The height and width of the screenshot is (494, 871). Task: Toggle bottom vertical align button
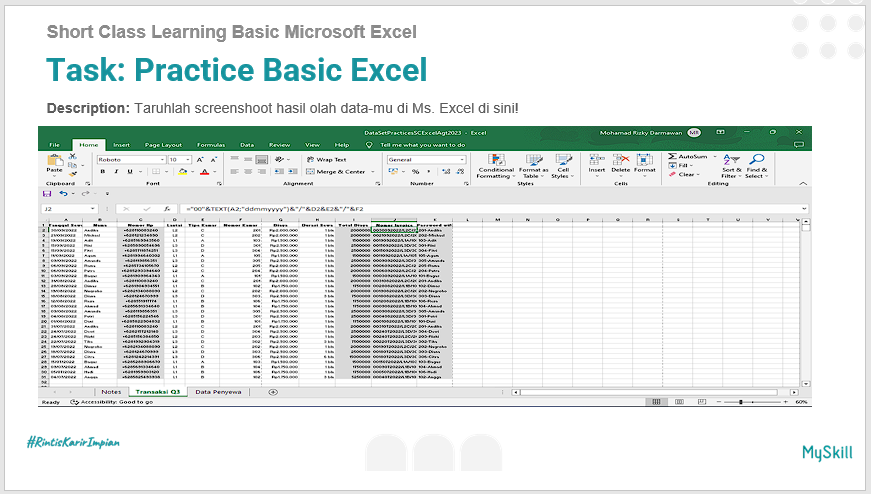tap(262, 159)
